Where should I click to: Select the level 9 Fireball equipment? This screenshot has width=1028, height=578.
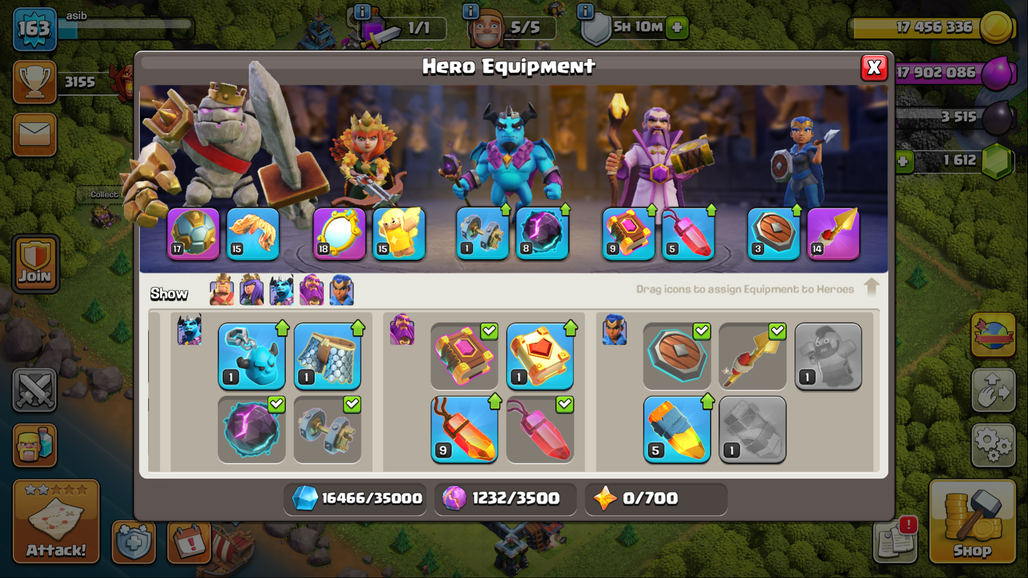(464, 430)
